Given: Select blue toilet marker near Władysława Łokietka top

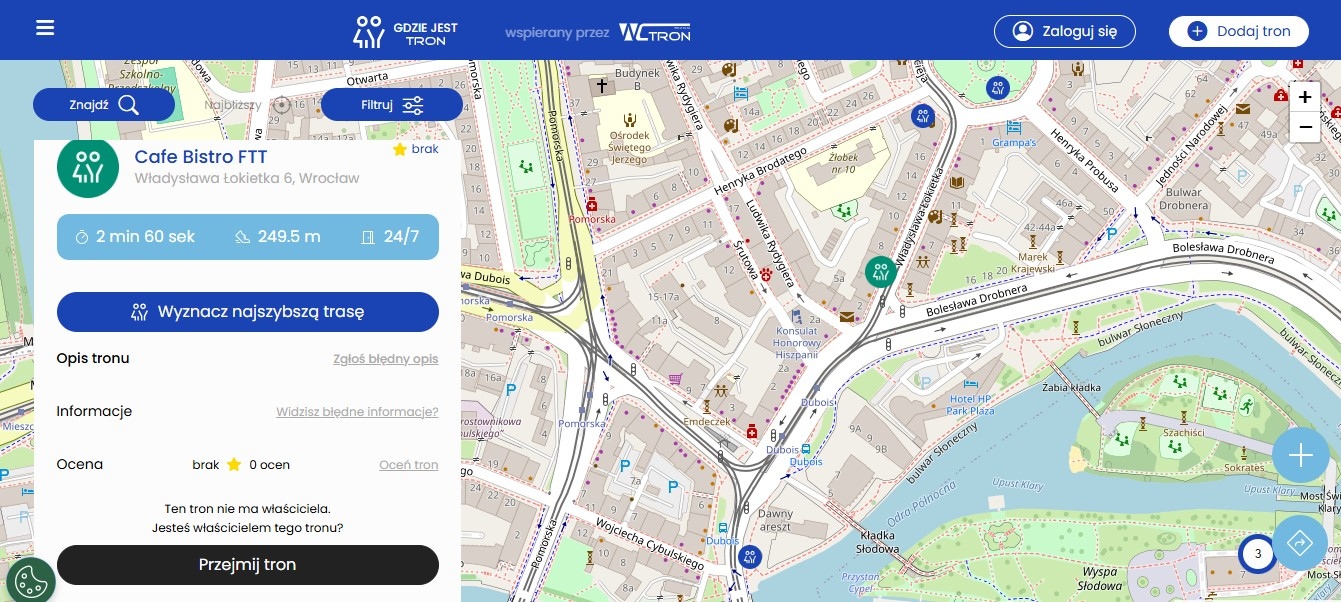Looking at the screenshot, I should [922, 116].
